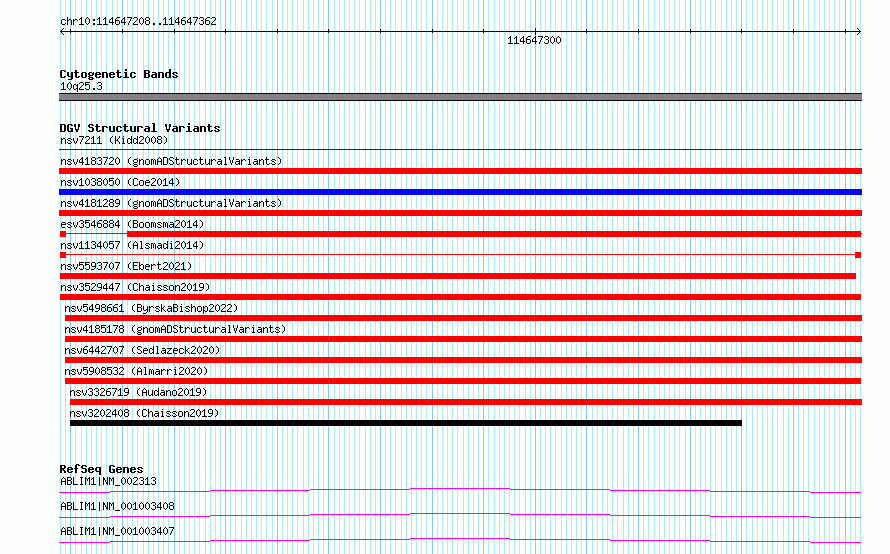This screenshot has width=890, height=554.
Task: Open the RefSeq Genes track heading
Action: [x=101, y=469]
